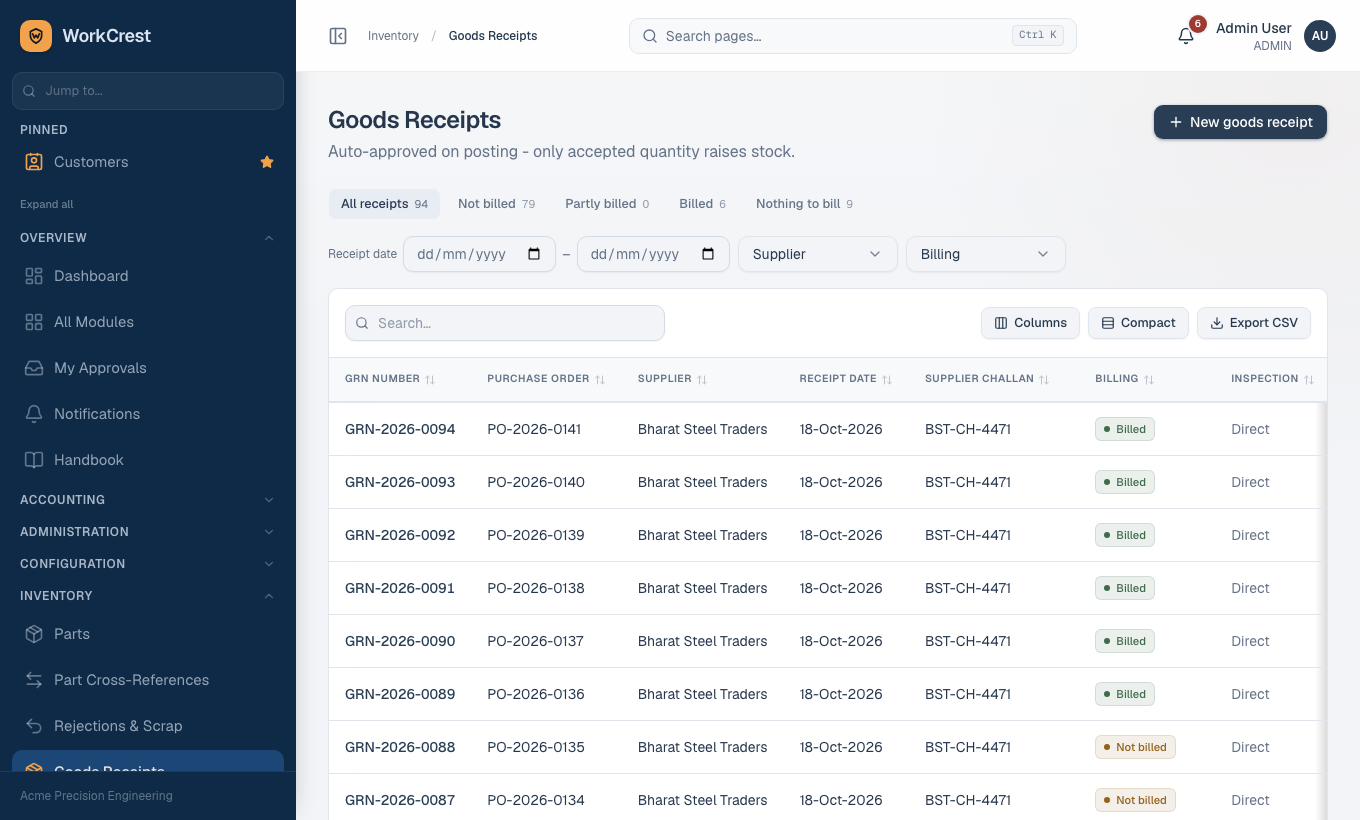The height and width of the screenshot is (820, 1360).
Task: Switch to the Not billed tab
Action: [497, 204]
